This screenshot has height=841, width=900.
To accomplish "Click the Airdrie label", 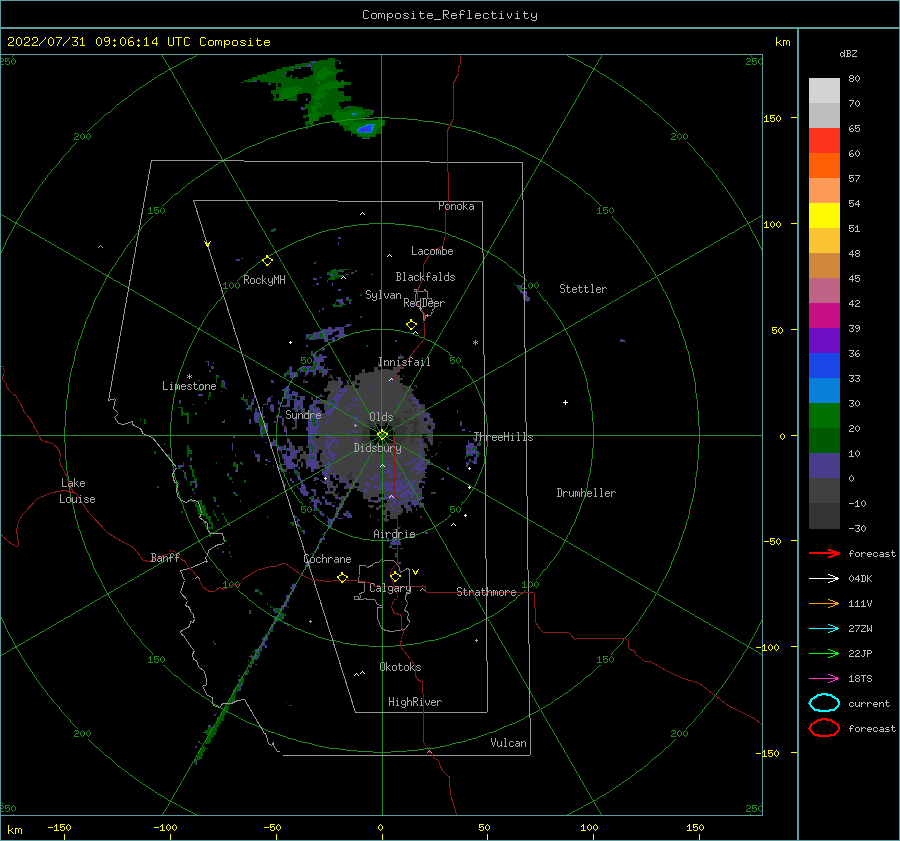I will (x=394, y=534).
